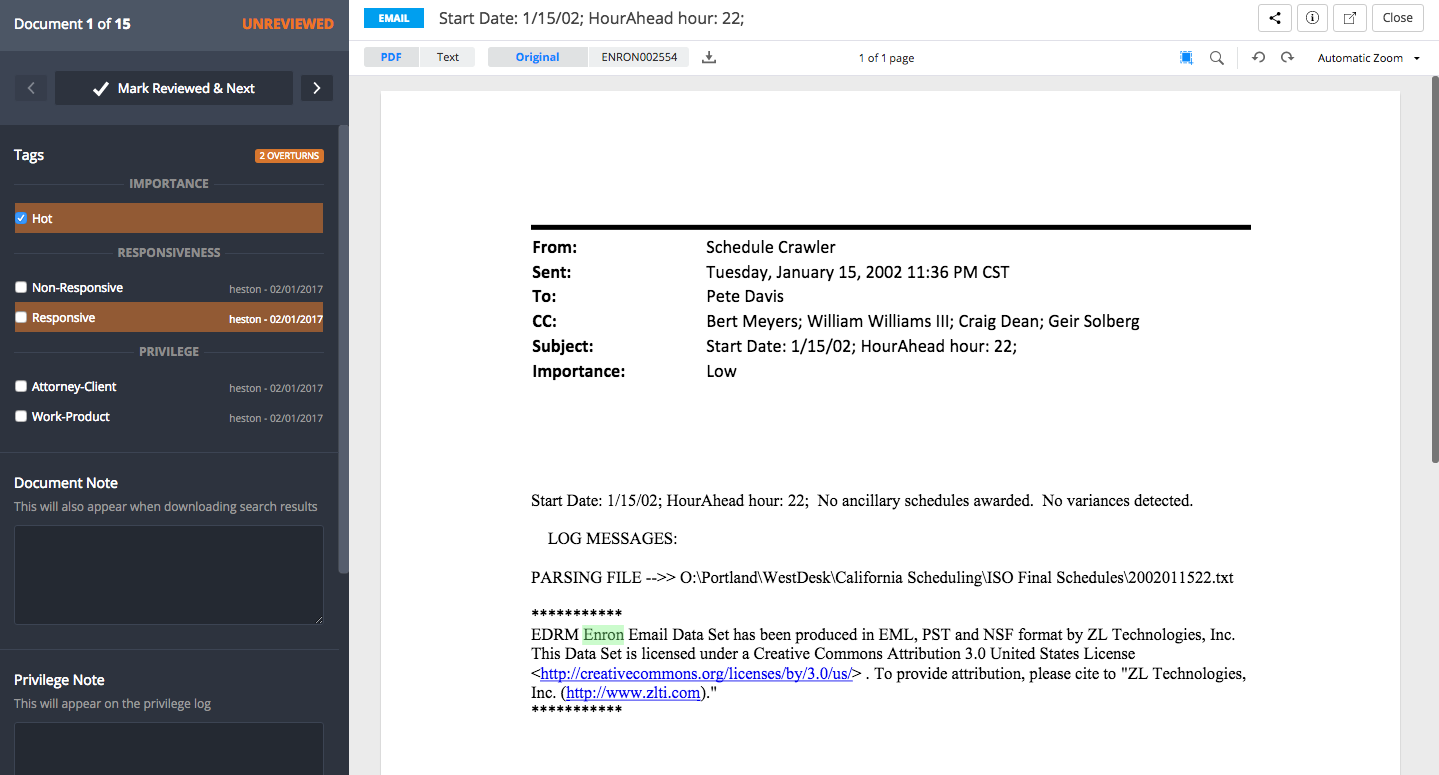1439x775 pixels.
Task: Rotate page counterclockwise
Action: [1259, 58]
